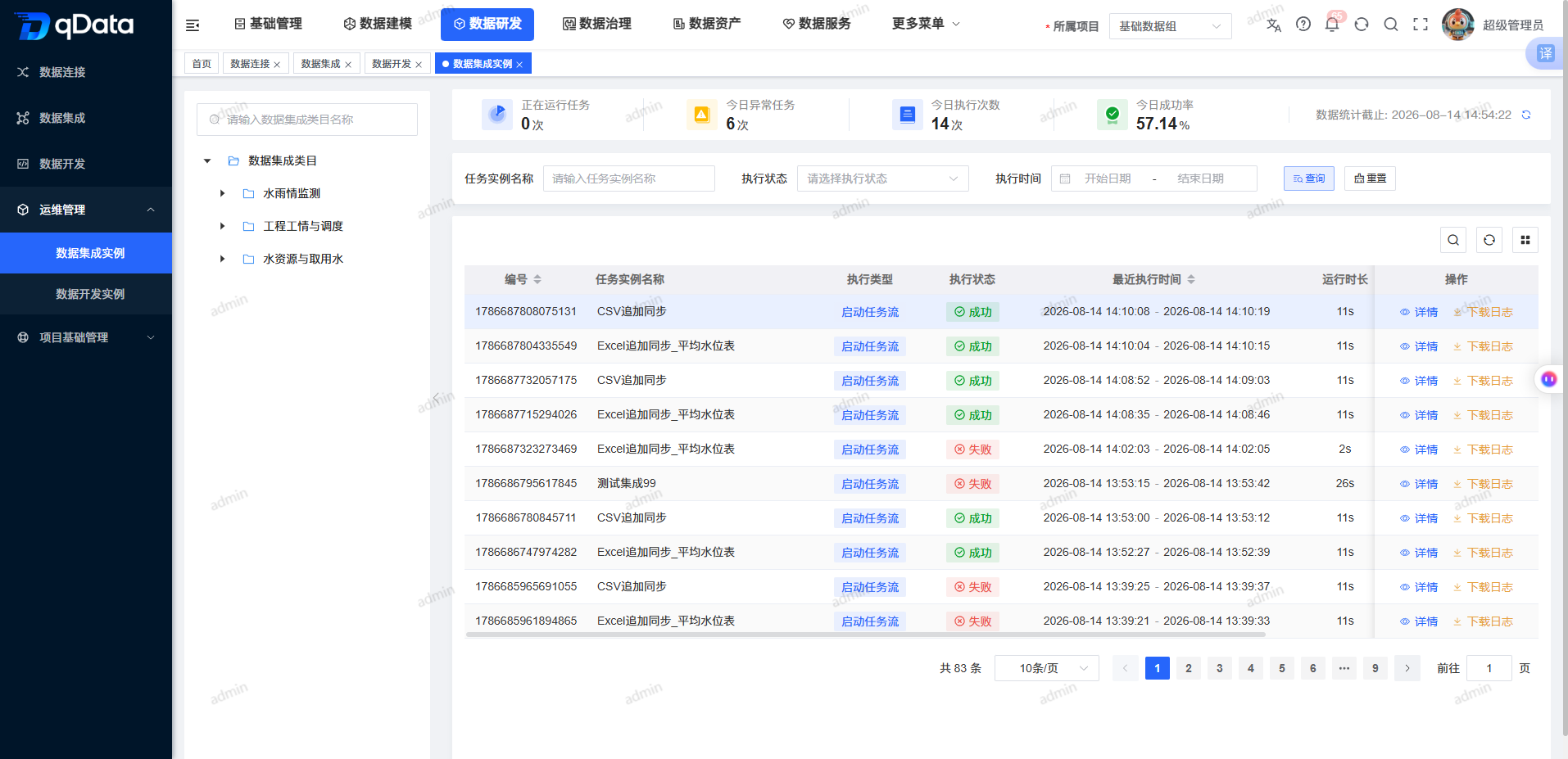Collapse the 运维管理 sidebar group
The width and height of the screenshot is (1568, 759).
pyautogui.click(x=86, y=210)
